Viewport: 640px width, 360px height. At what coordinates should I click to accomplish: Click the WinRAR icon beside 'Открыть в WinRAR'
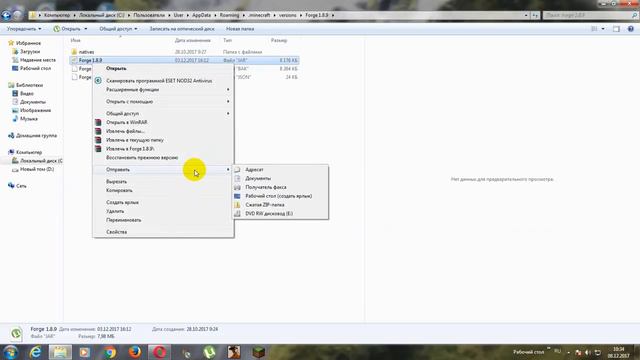(98, 122)
